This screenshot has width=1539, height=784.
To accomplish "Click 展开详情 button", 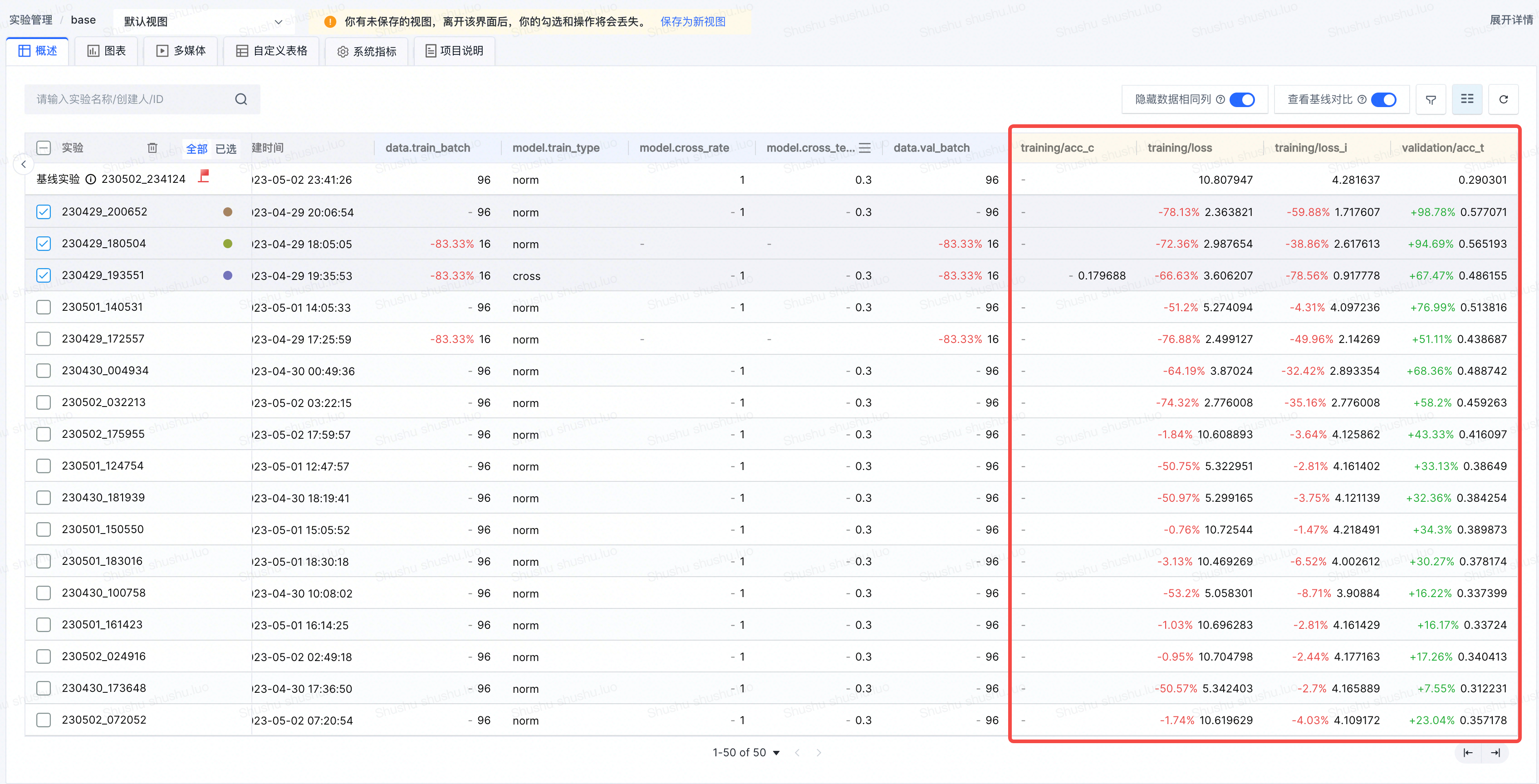I will click(x=1510, y=20).
